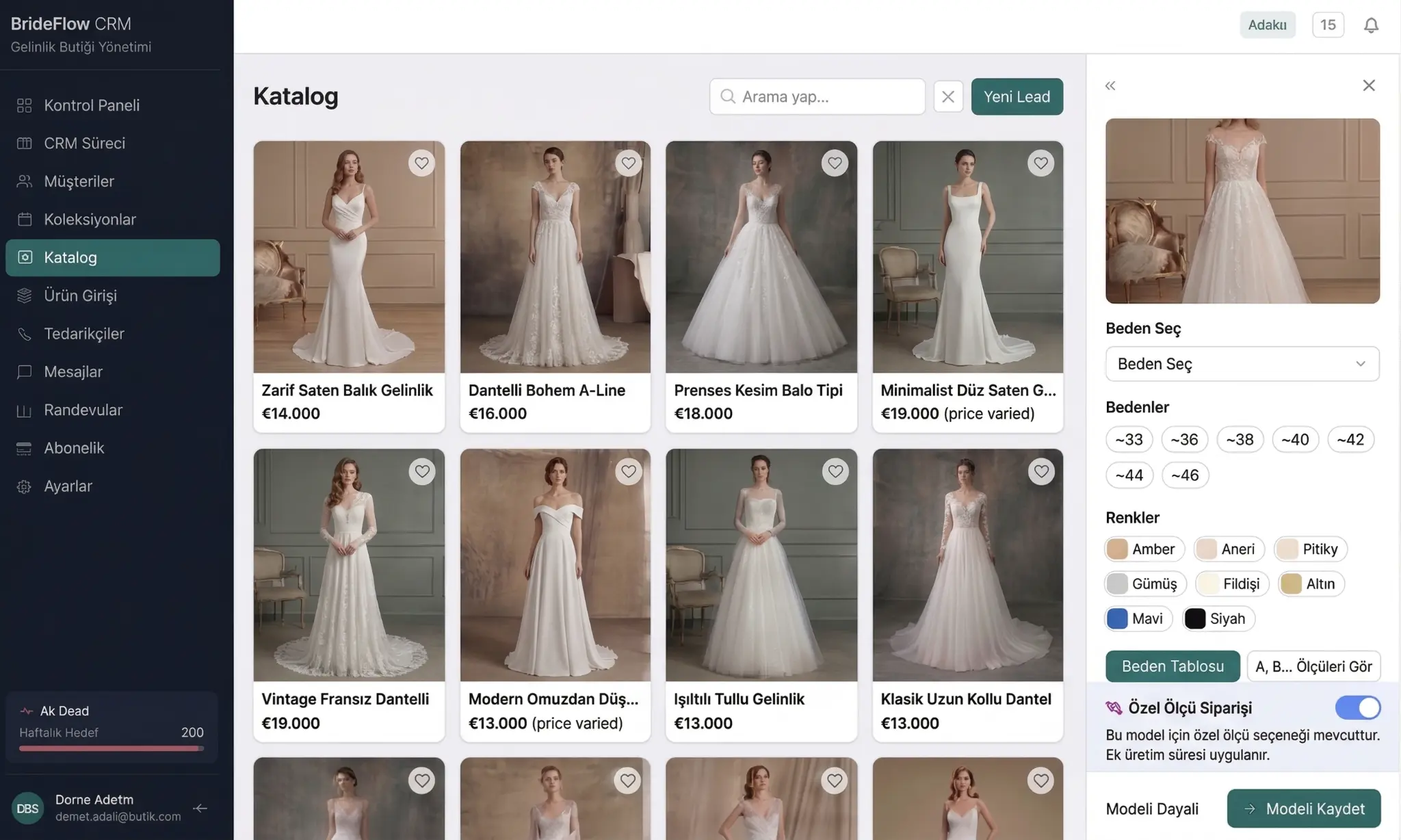Select the Katalog menu item
The image size is (1401, 840).
pos(113,258)
